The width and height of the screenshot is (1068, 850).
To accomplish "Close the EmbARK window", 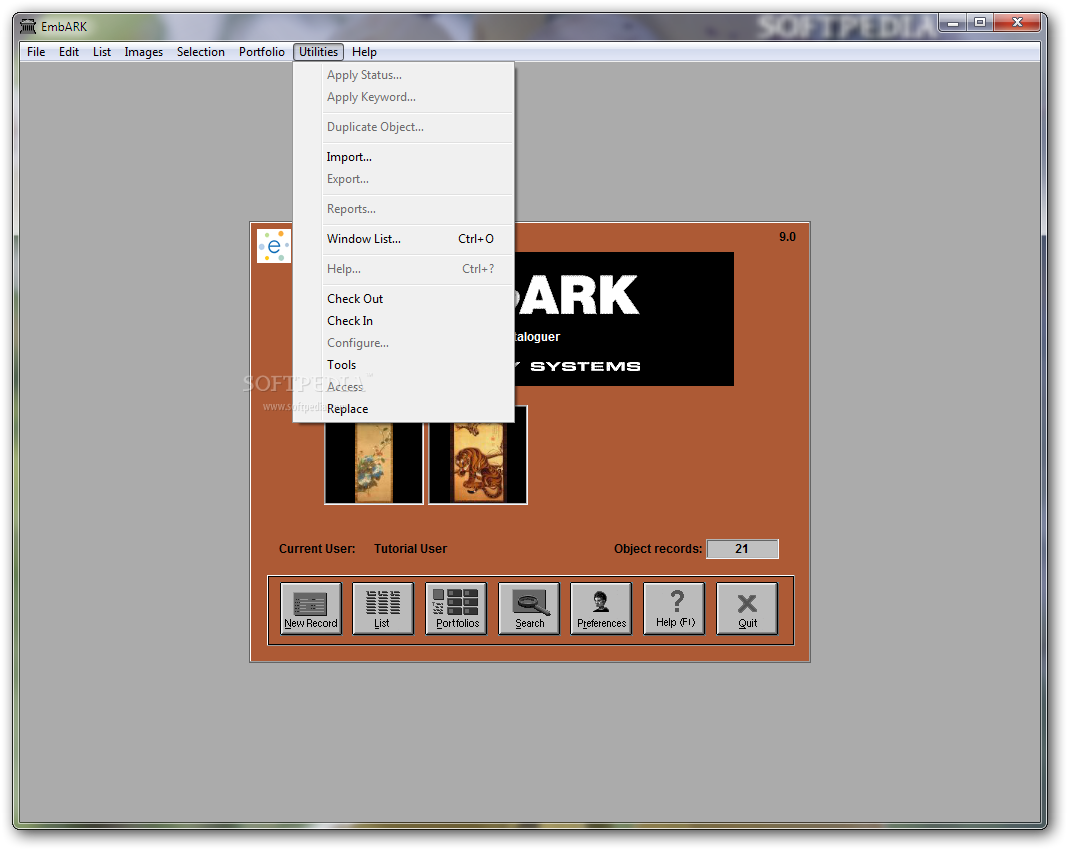I will (x=1017, y=23).
